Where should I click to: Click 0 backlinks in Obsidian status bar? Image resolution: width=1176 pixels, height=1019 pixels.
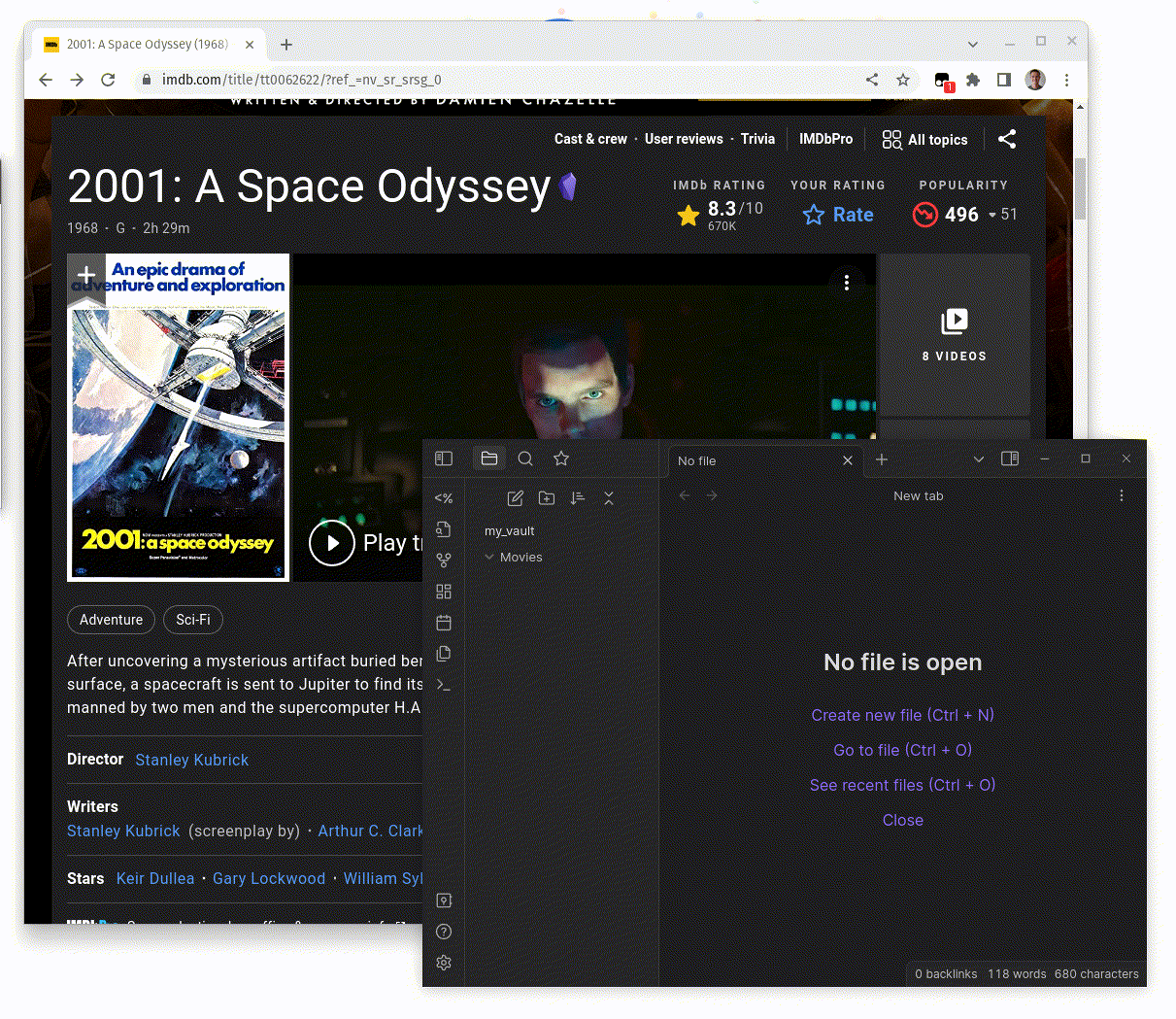[x=946, y=973]
